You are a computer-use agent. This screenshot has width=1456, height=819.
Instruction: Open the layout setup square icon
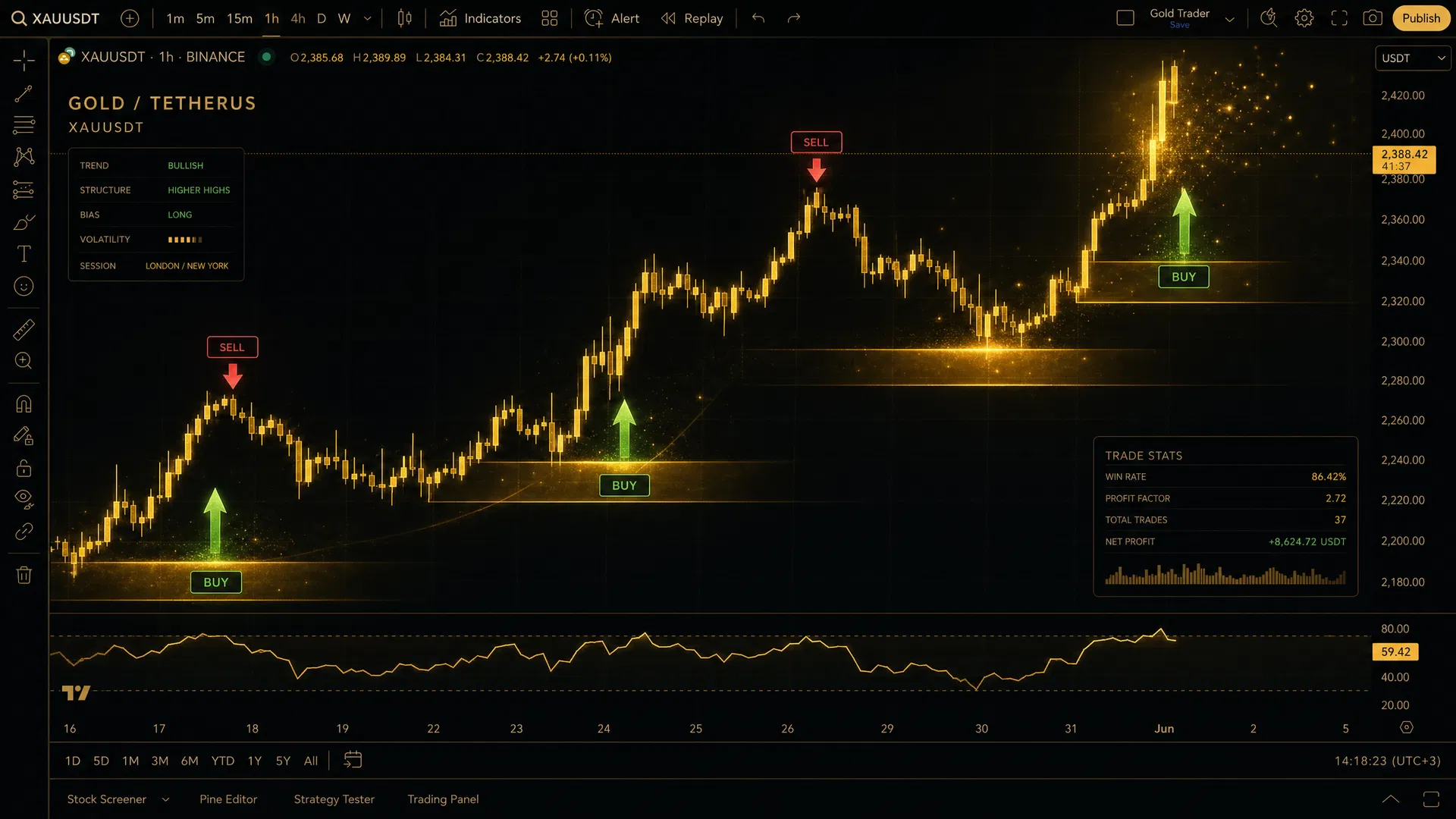click(x=1125, y=18)
